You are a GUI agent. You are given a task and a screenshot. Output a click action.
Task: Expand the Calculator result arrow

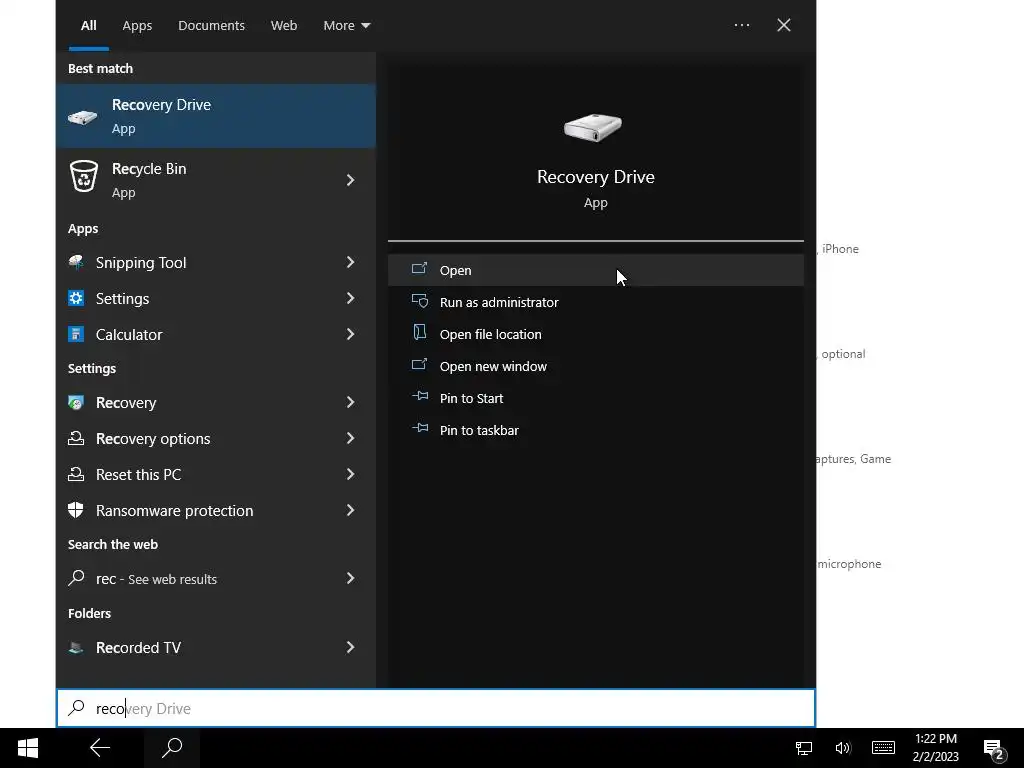(x=351, y=334)
